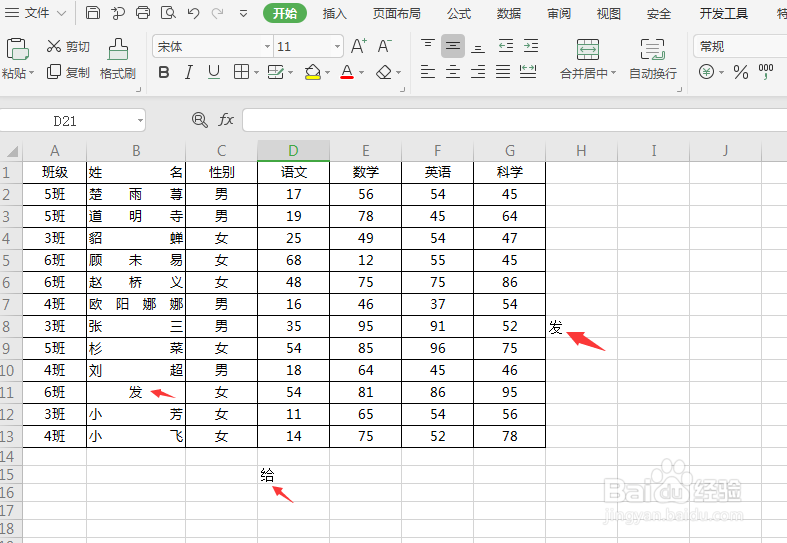Screen dimensions: 787x543
Task: Click the 语文 header cell
Action: (294, 172)
